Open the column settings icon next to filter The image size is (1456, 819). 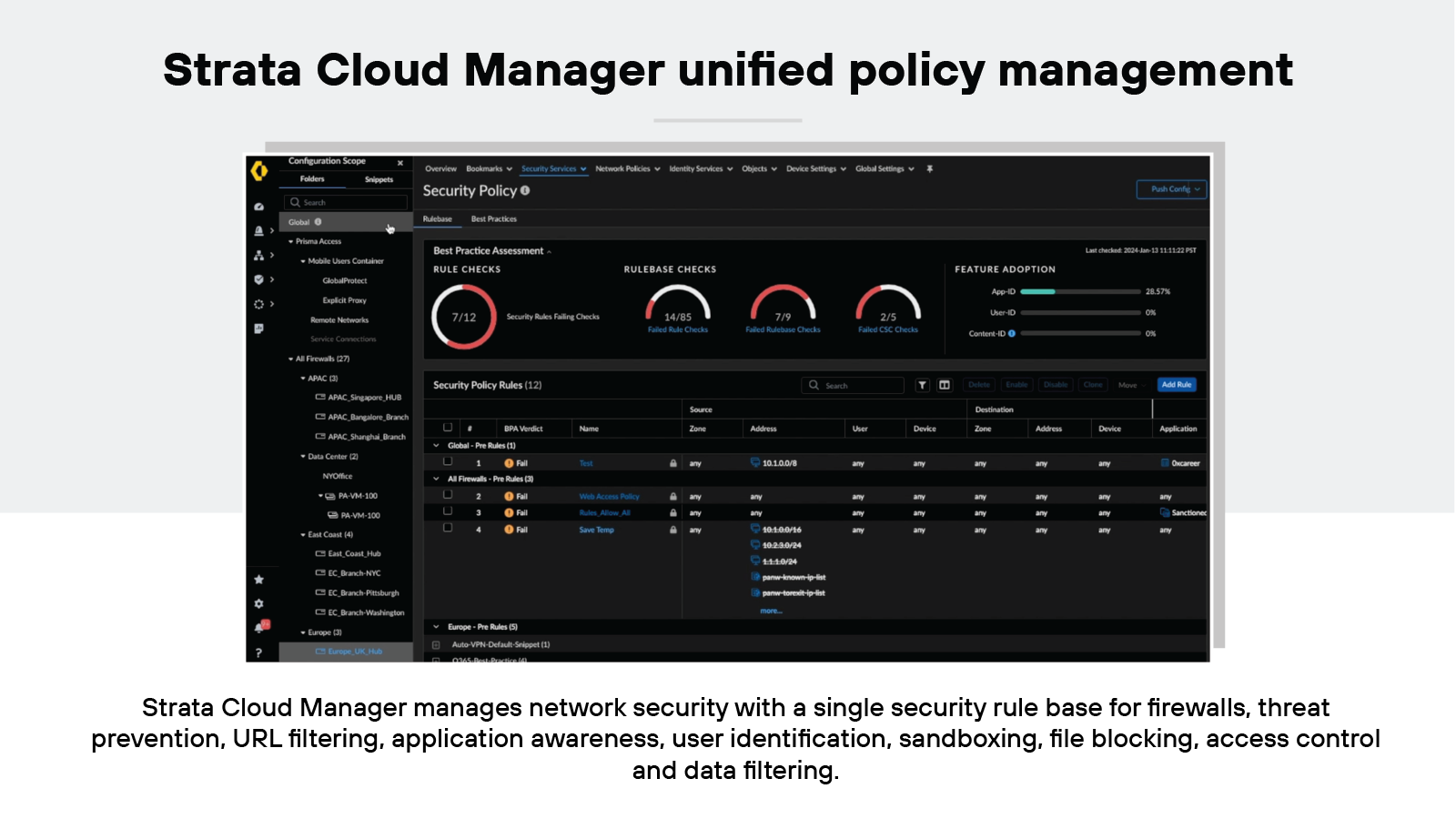(x=944, y=385)
